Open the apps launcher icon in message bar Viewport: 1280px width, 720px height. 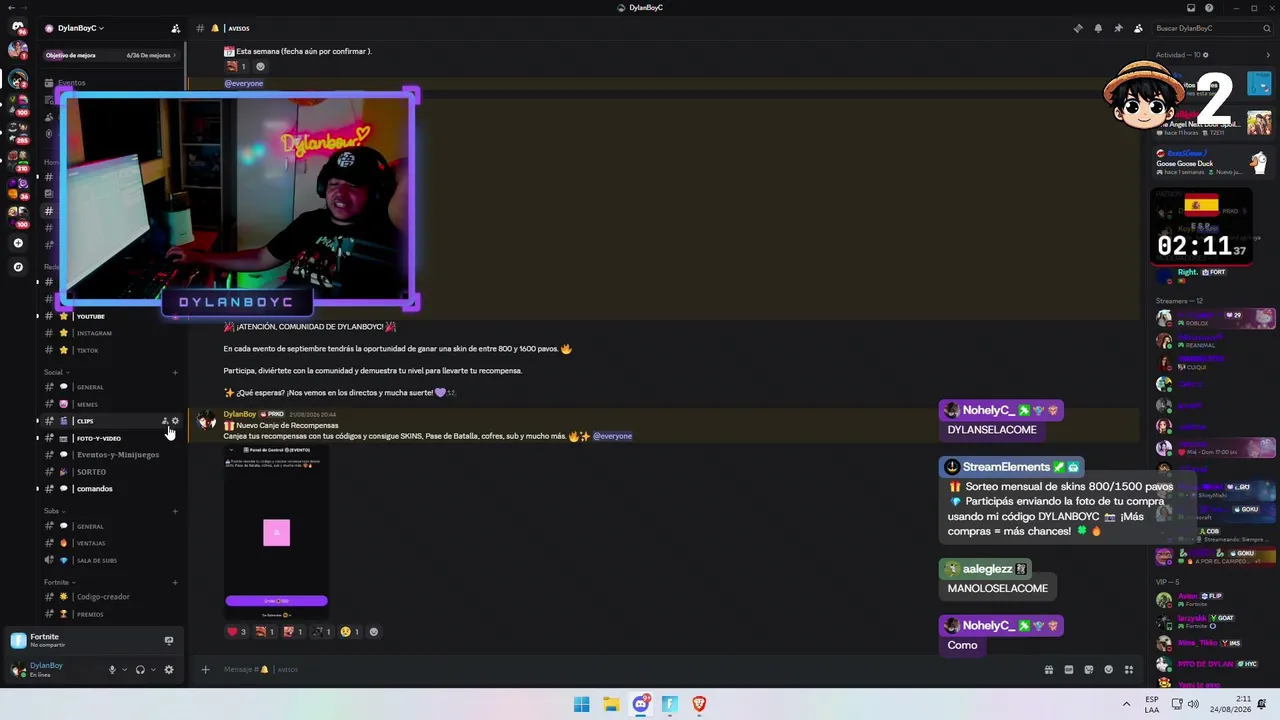pyautogui.click(x=1129, y=670)
